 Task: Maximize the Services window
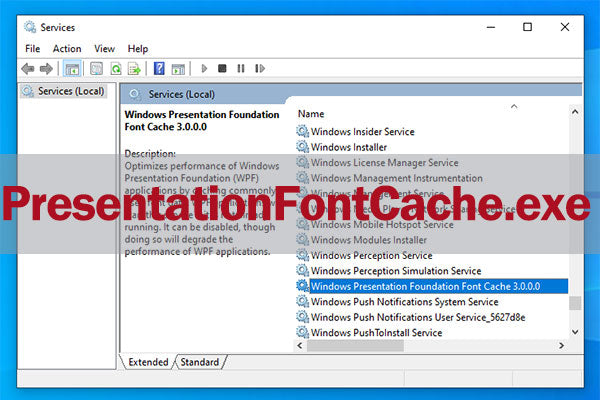[x=527, y=27]
